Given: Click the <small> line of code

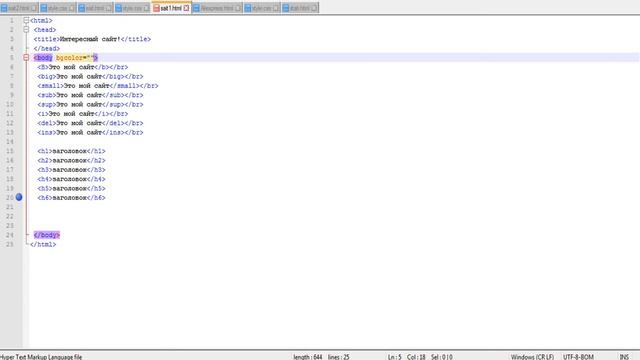Looking at the screenshot, I should point(98,86).
